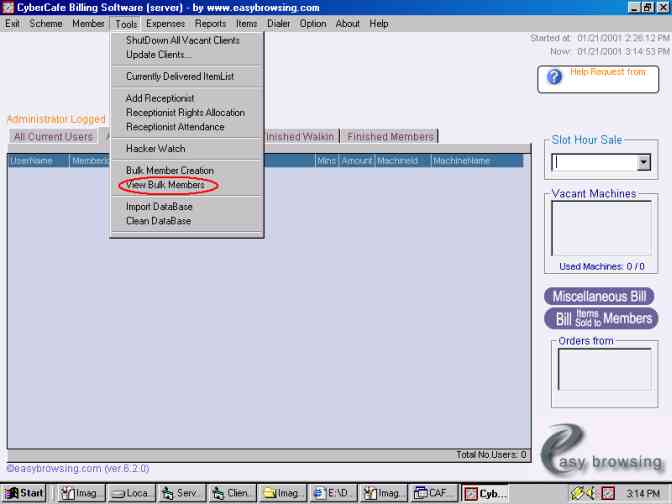The image size is (672, 504).
Task: Switch to the Clien taskbar program
Action: tap(232, 493)
